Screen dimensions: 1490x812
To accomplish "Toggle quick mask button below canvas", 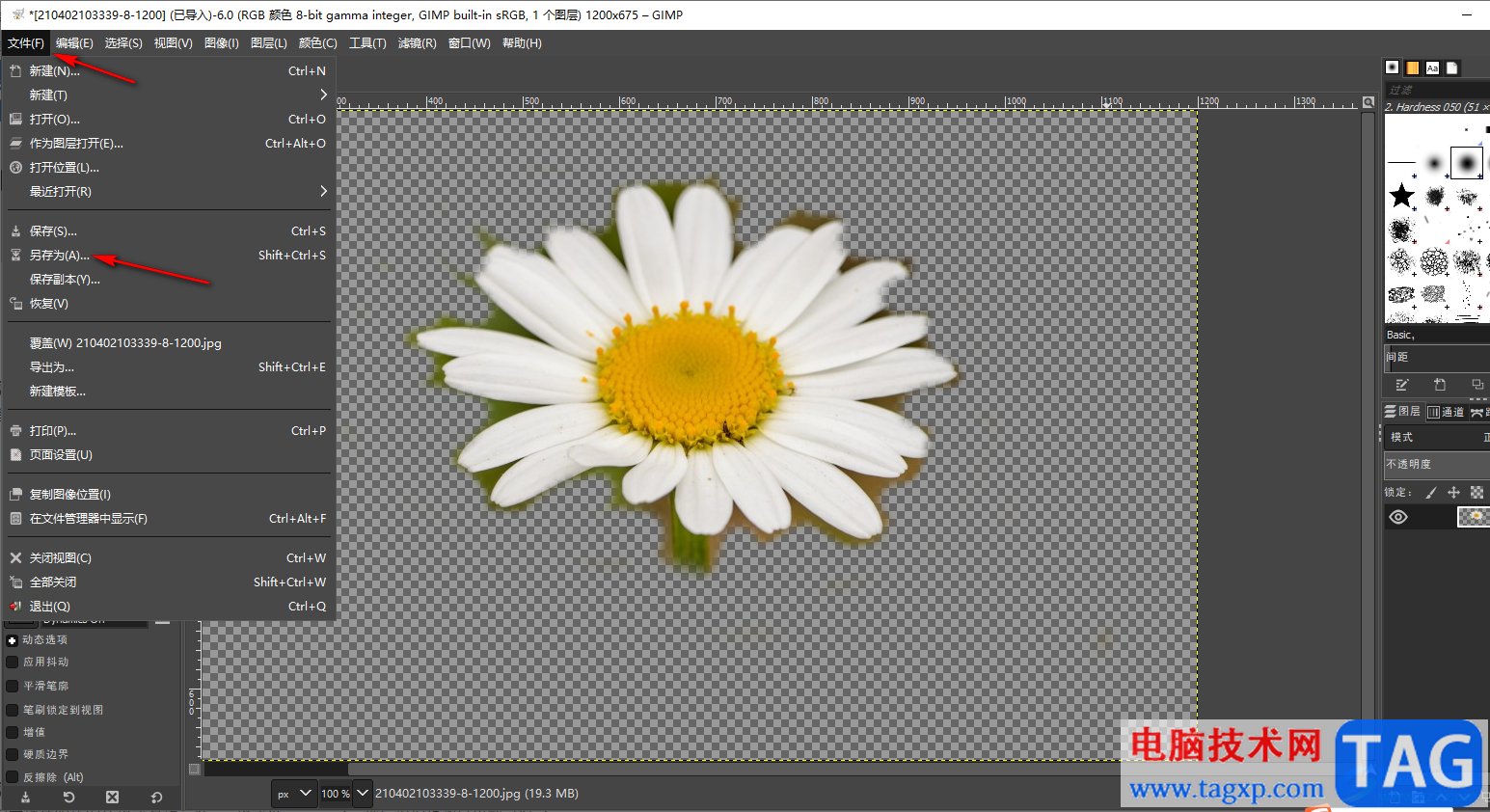I will (x=195, y=769).
